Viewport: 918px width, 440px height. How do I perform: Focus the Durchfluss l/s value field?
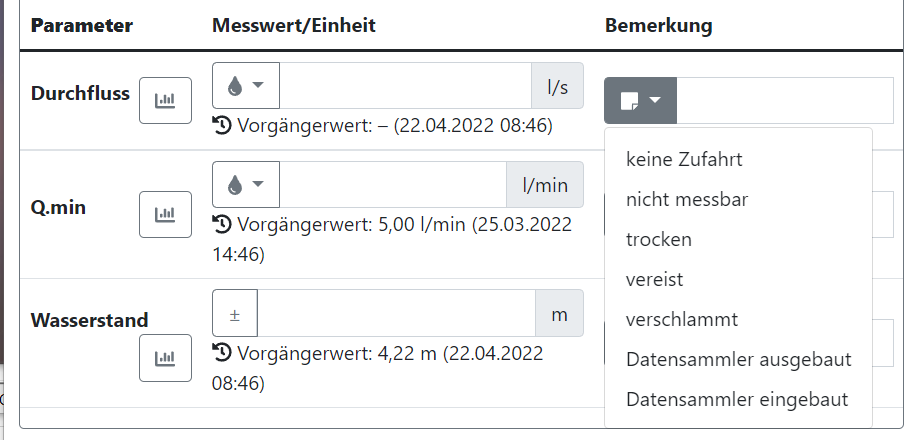[x=405, y=85]
